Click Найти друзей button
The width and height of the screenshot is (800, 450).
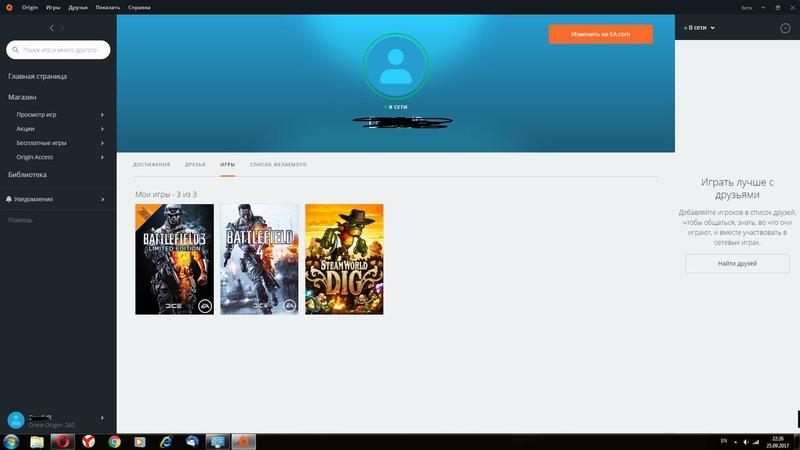coord(737,264)
